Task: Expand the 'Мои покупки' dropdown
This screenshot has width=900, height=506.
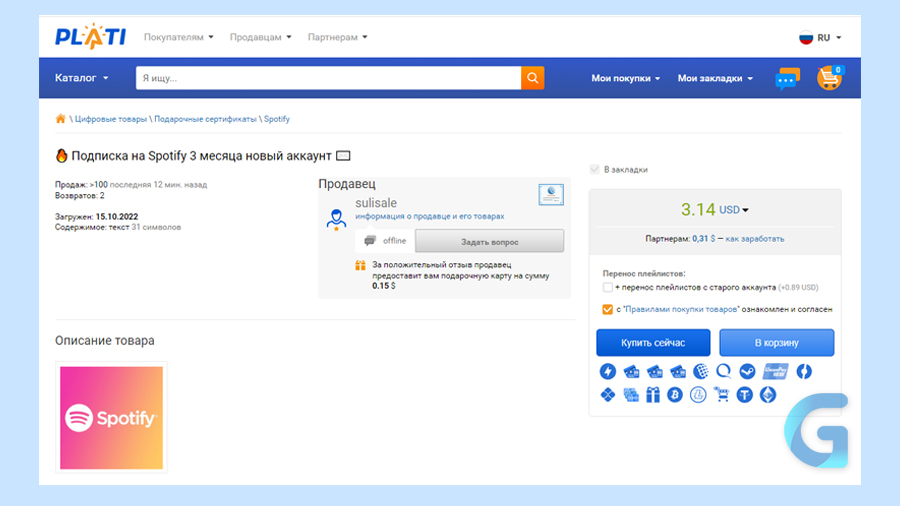Action: click(x=626, y=78)
